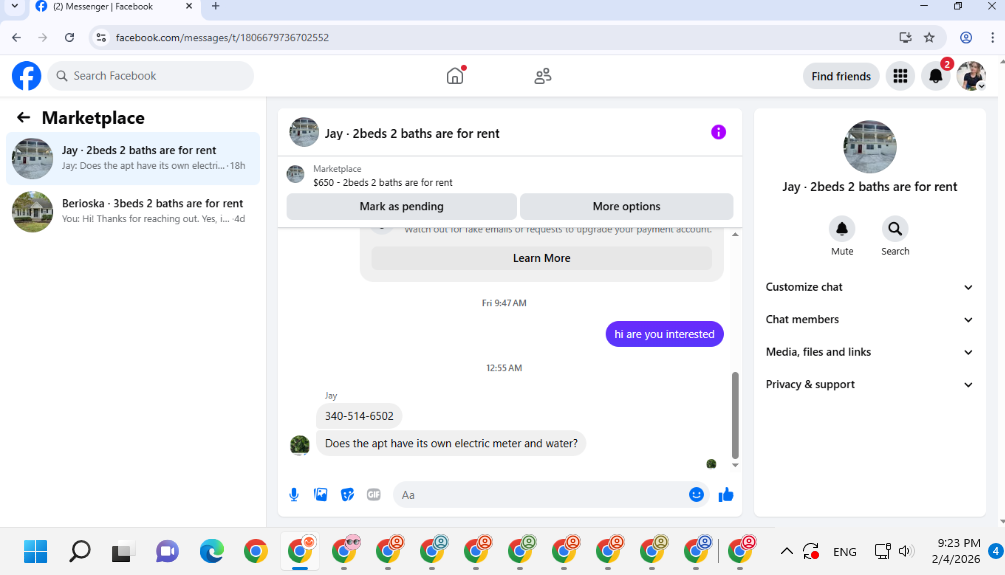Open Chrome tab search dropdown arrow
This screenshot has width=1005, height=575.
click(14, 6)
